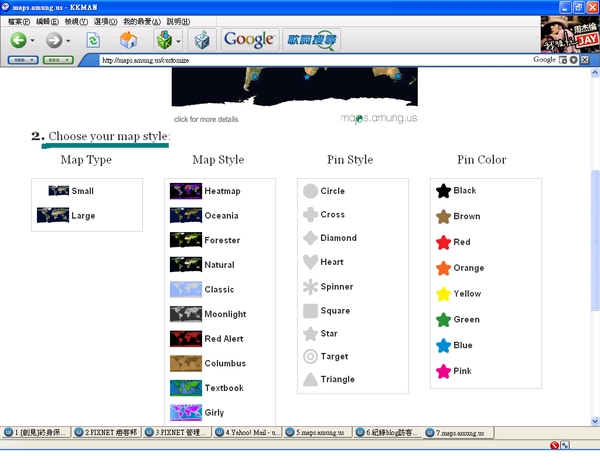This screenshot has width=600, height=469.
Task: Choose the Oceania map style
Action: tap(204, 215)
